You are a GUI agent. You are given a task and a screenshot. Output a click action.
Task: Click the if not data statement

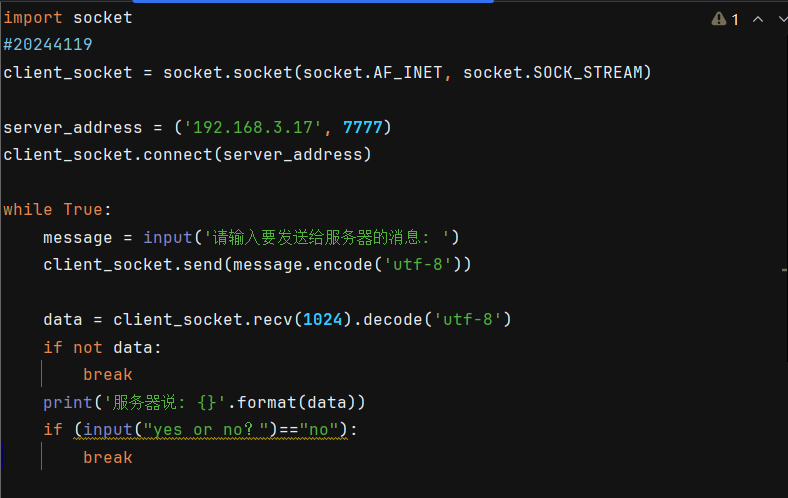click(102, 347)
